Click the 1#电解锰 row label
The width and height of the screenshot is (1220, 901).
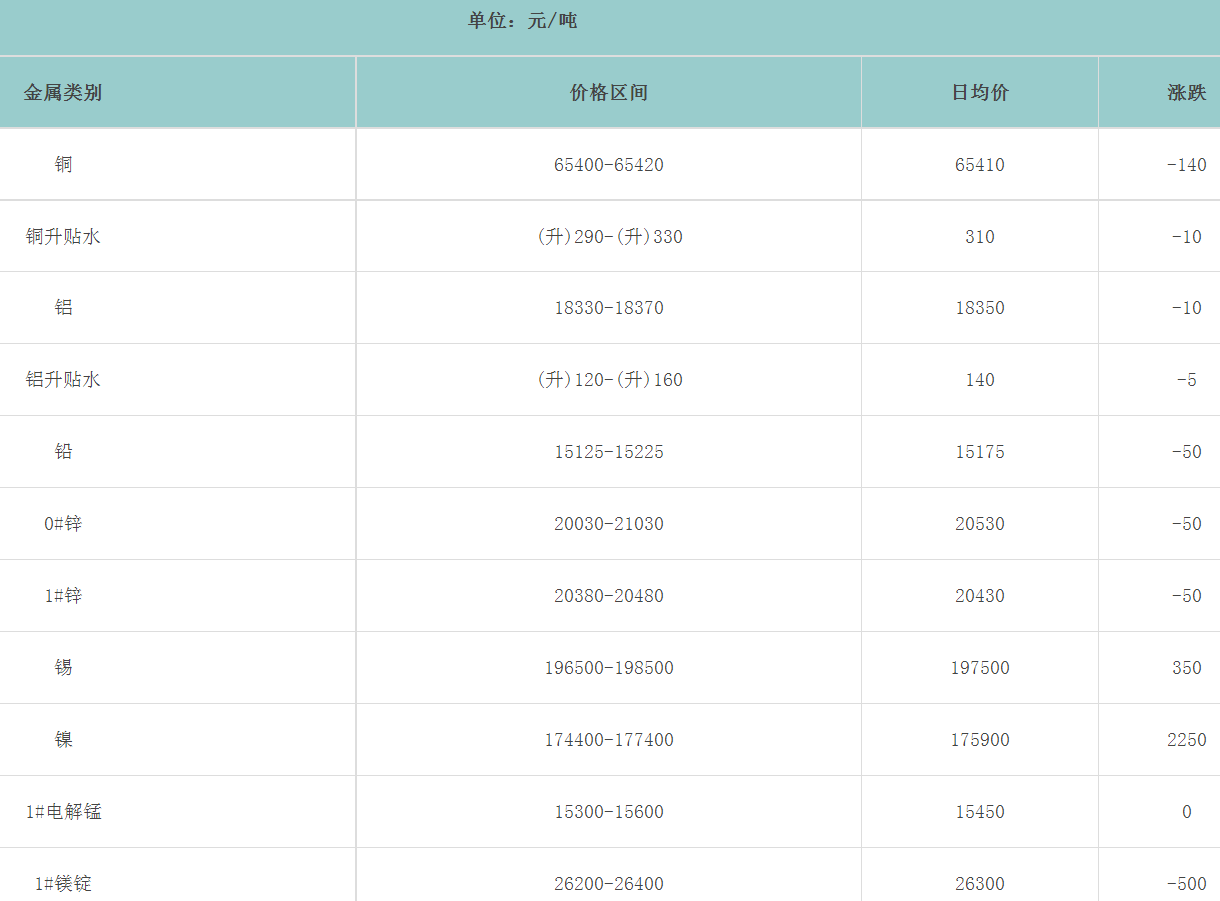click(x=63, y=812)
